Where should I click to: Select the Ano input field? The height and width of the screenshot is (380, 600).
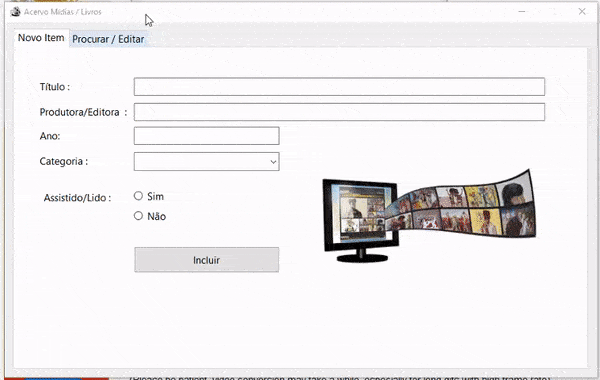[207, 136]
